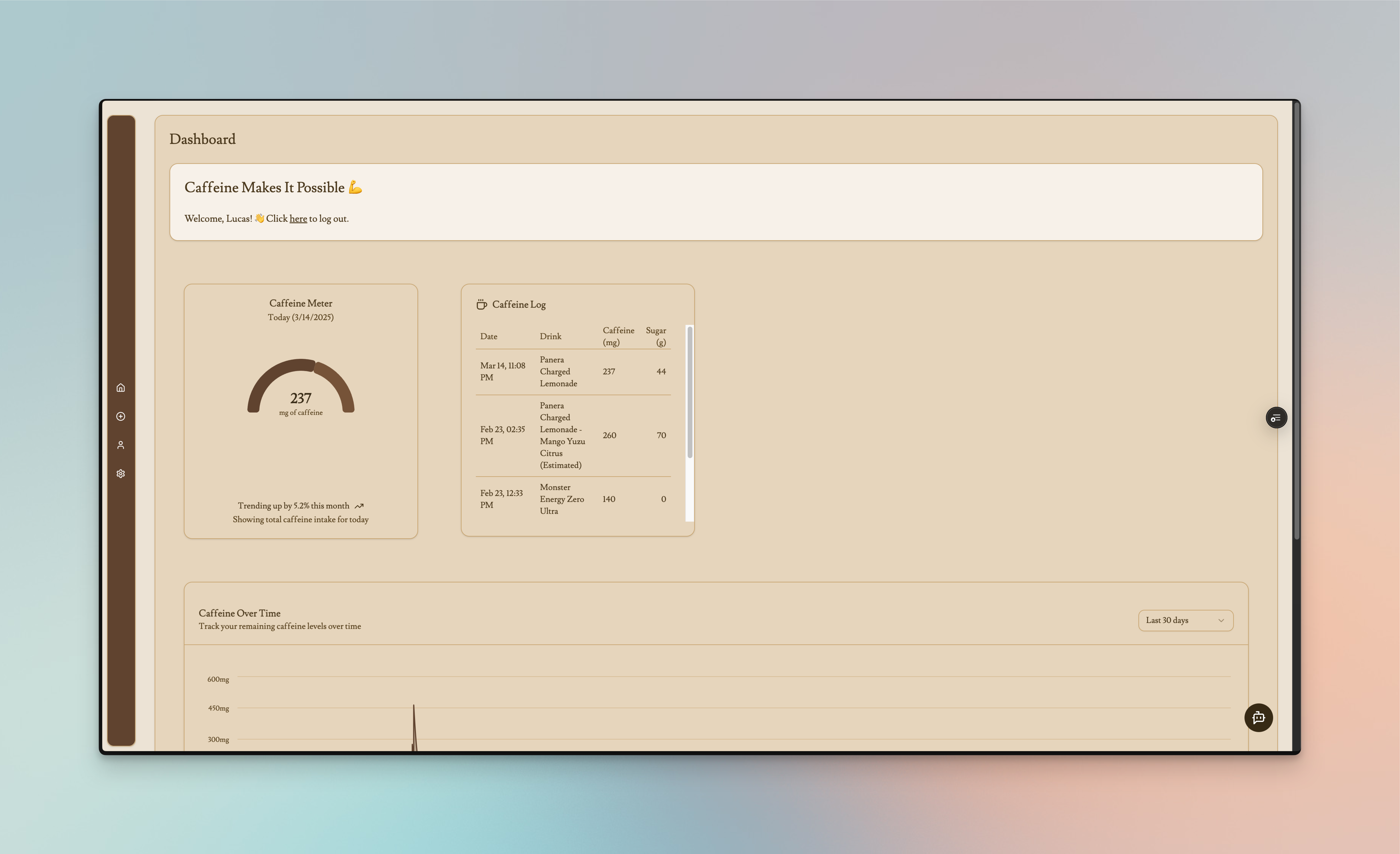Click the 'here' link to log out
1400x854 pixels.
(x=298, y=219)
